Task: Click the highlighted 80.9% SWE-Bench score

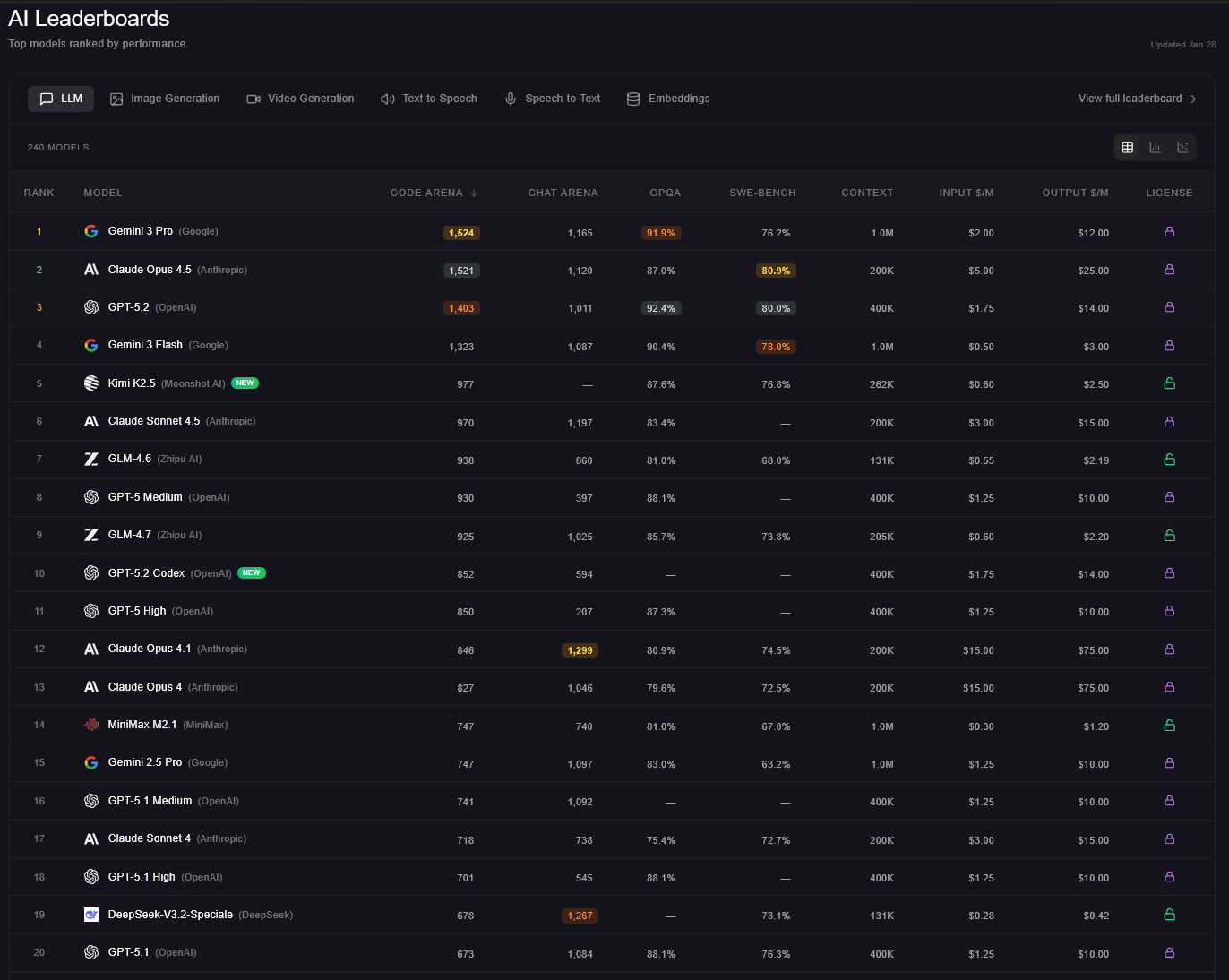Action: [776, 271]
